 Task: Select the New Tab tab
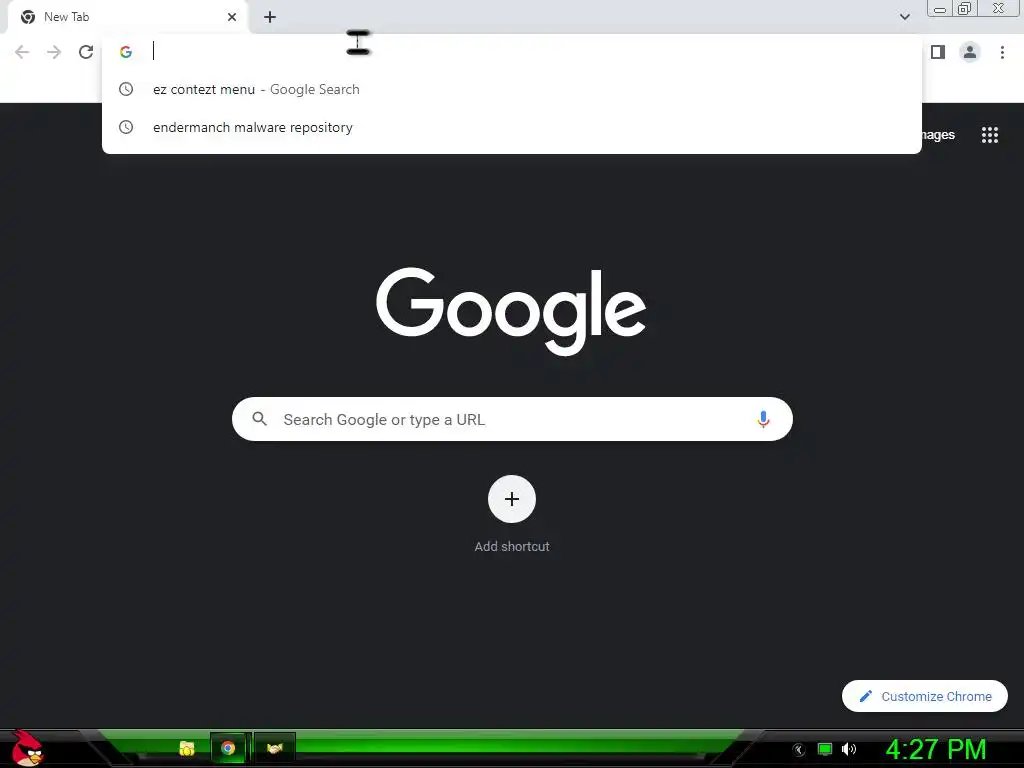coord(128,17)
